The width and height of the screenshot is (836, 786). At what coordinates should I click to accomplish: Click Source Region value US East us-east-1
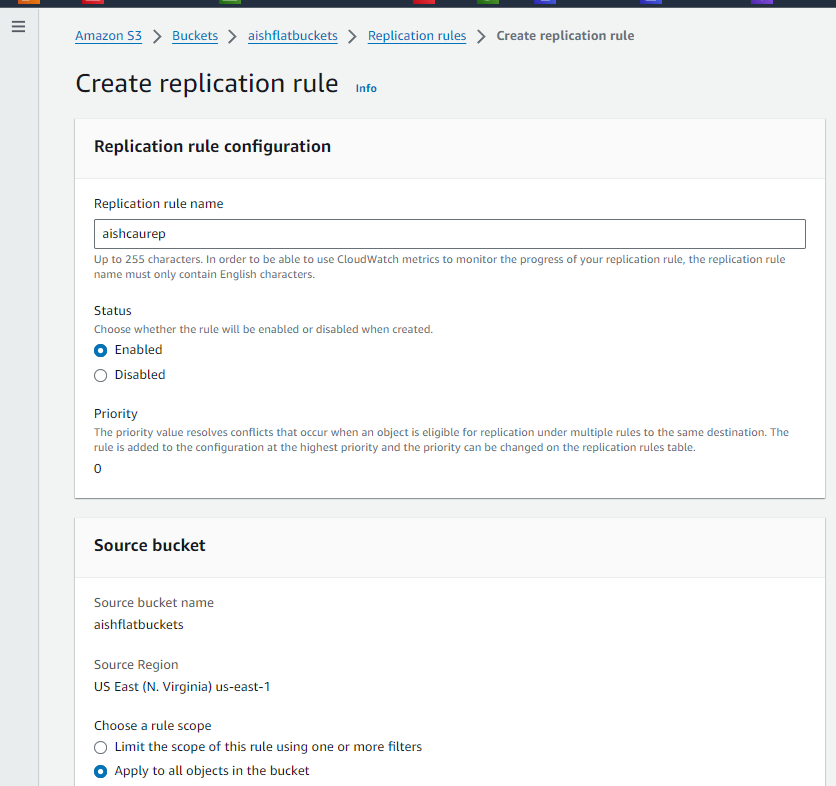click(x=182, y=686)
